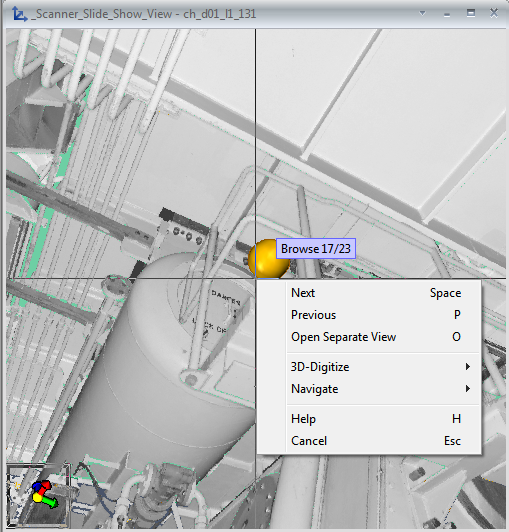The height and width of the screenshot is (532, 509).
Task: Click the colored axis orientation gizmo
Action: click(x=44, y=495)
